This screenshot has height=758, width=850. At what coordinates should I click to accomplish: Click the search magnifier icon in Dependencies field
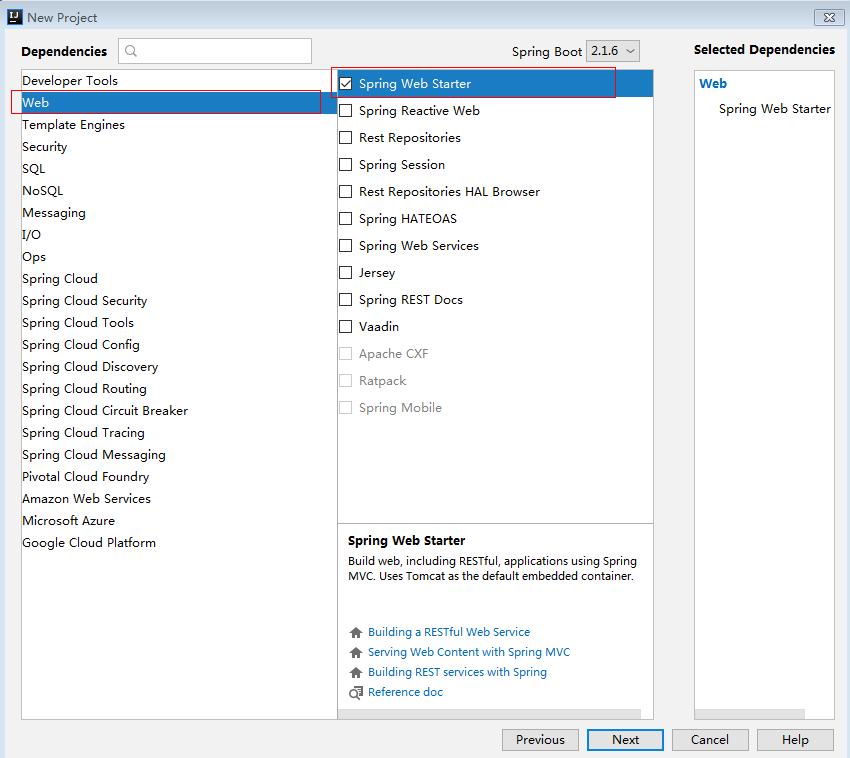(131, 51)
